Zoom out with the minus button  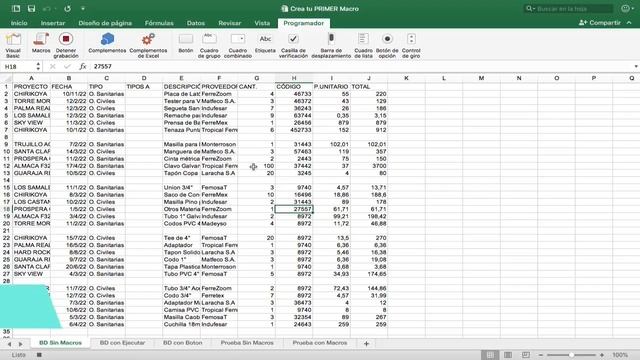tap(541, 355)
